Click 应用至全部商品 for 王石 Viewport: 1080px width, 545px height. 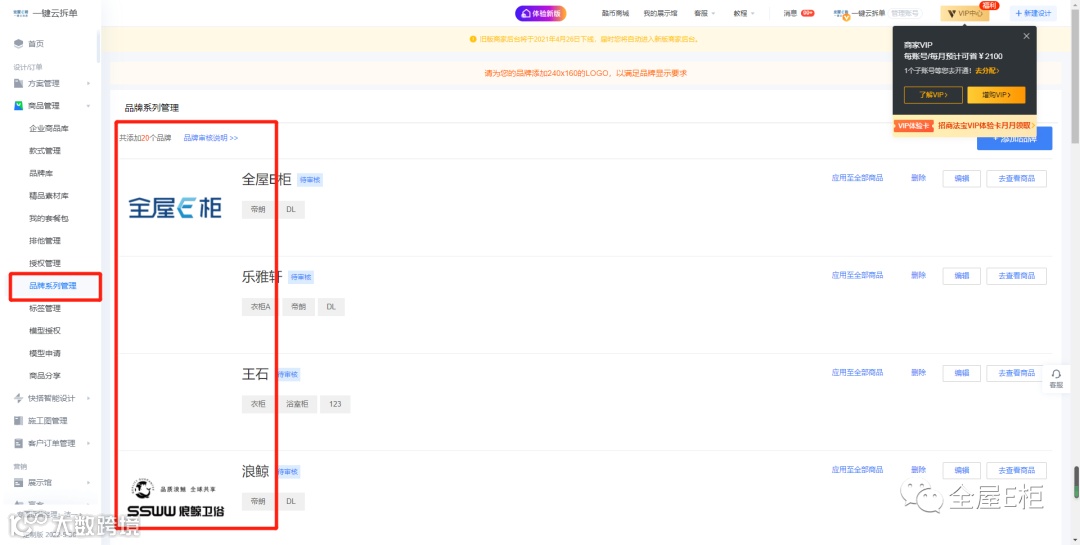(857, 372)
